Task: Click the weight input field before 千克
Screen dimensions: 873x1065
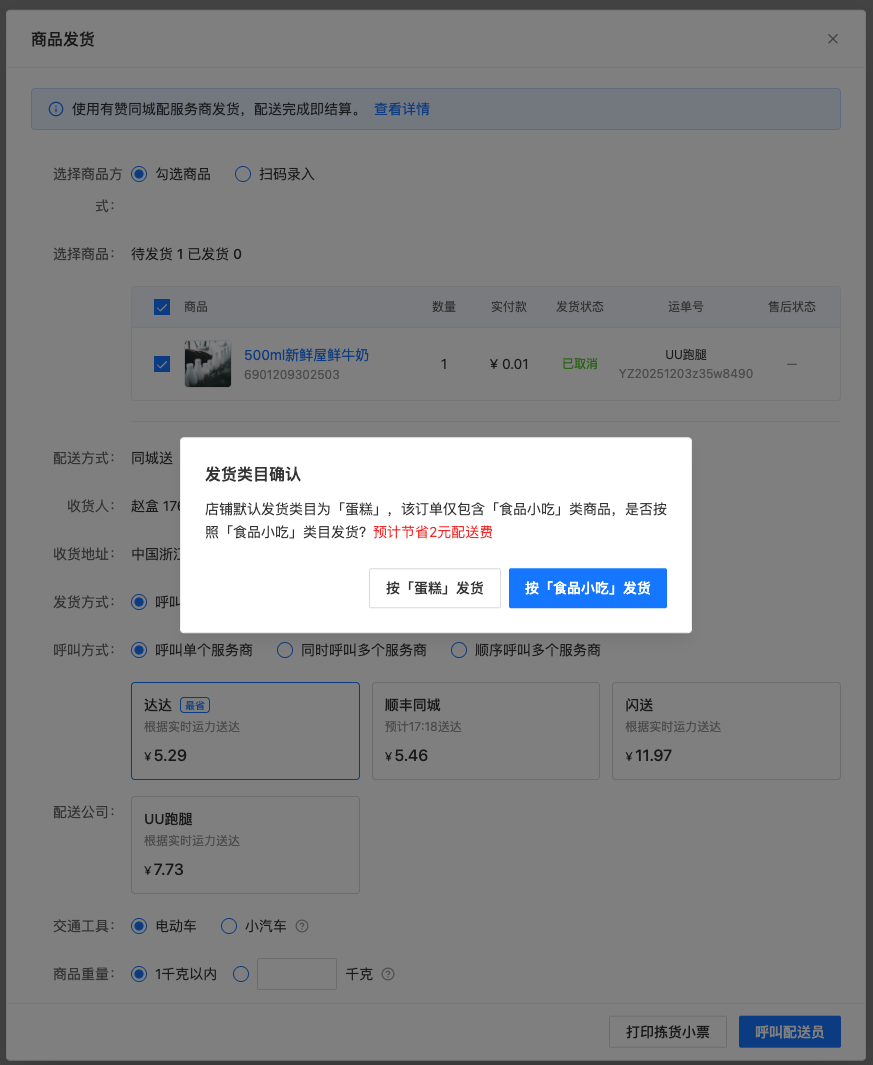Action: 297,974
